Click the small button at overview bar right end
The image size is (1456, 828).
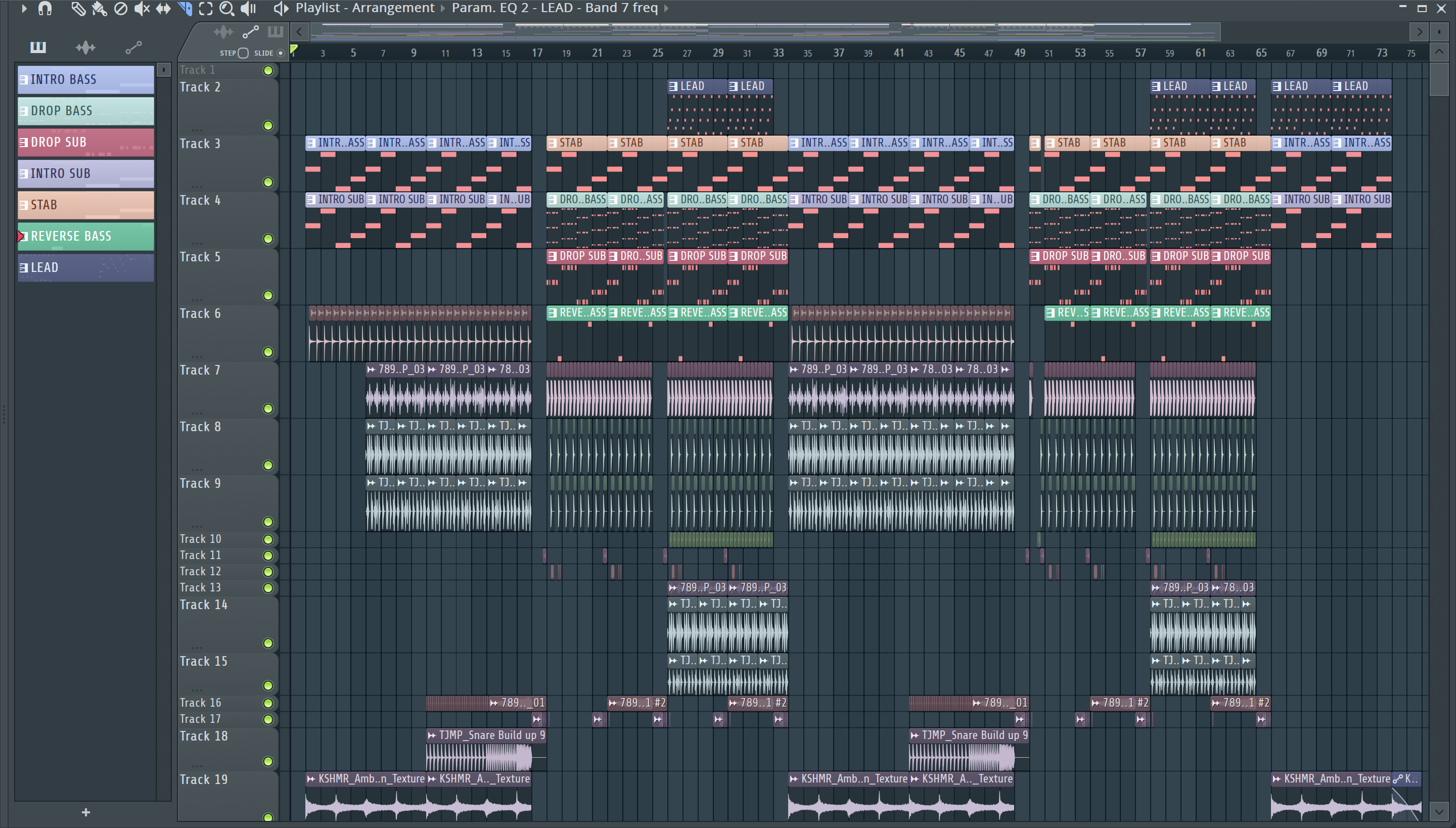(1439, 32)
